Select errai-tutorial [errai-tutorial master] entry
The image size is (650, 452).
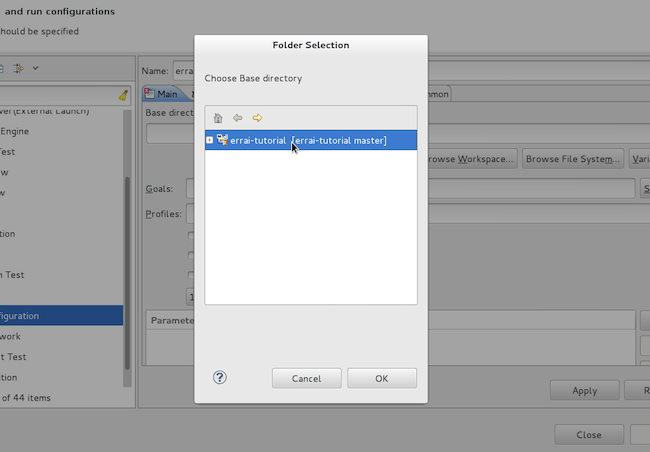click(x=308, y=140)
